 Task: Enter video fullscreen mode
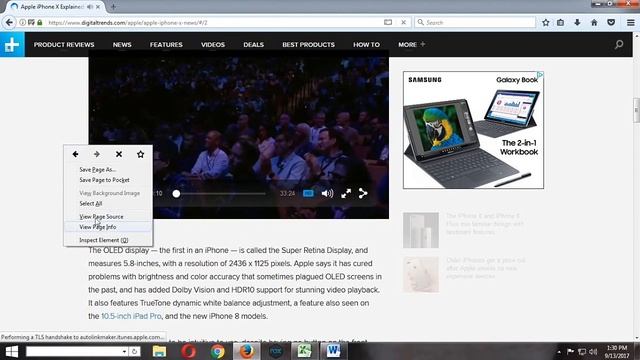pos(346,193)
